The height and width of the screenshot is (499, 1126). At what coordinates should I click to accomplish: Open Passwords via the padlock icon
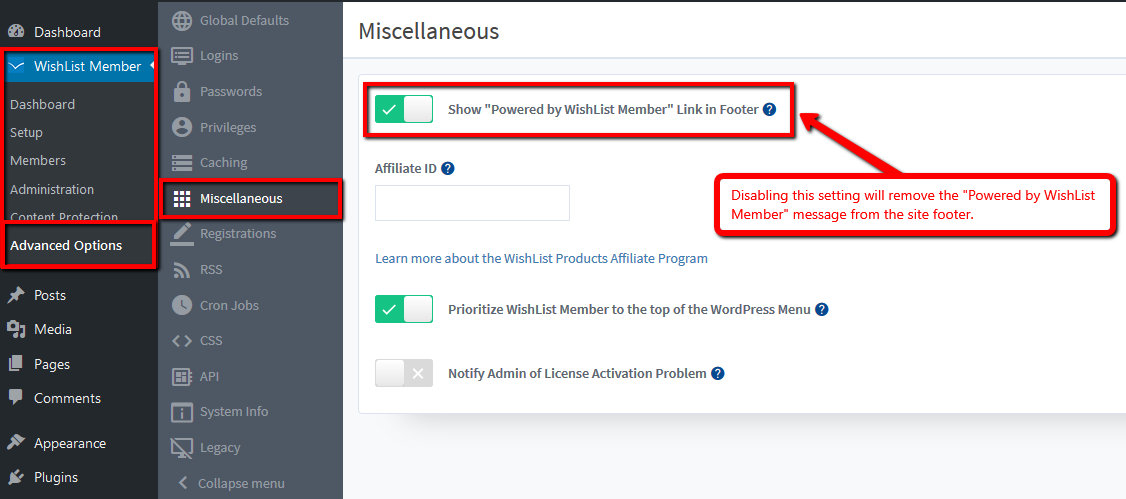(182, 91)
